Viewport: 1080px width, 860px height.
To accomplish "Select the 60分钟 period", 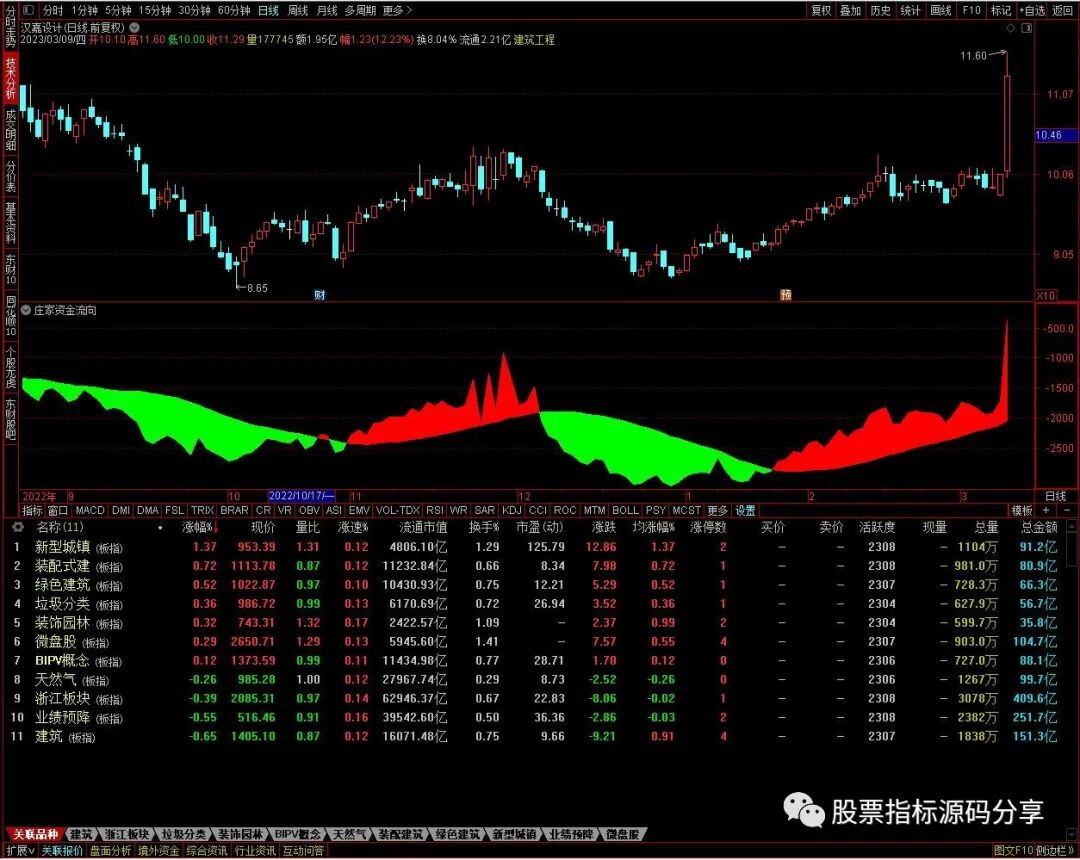I will point(234,10).
